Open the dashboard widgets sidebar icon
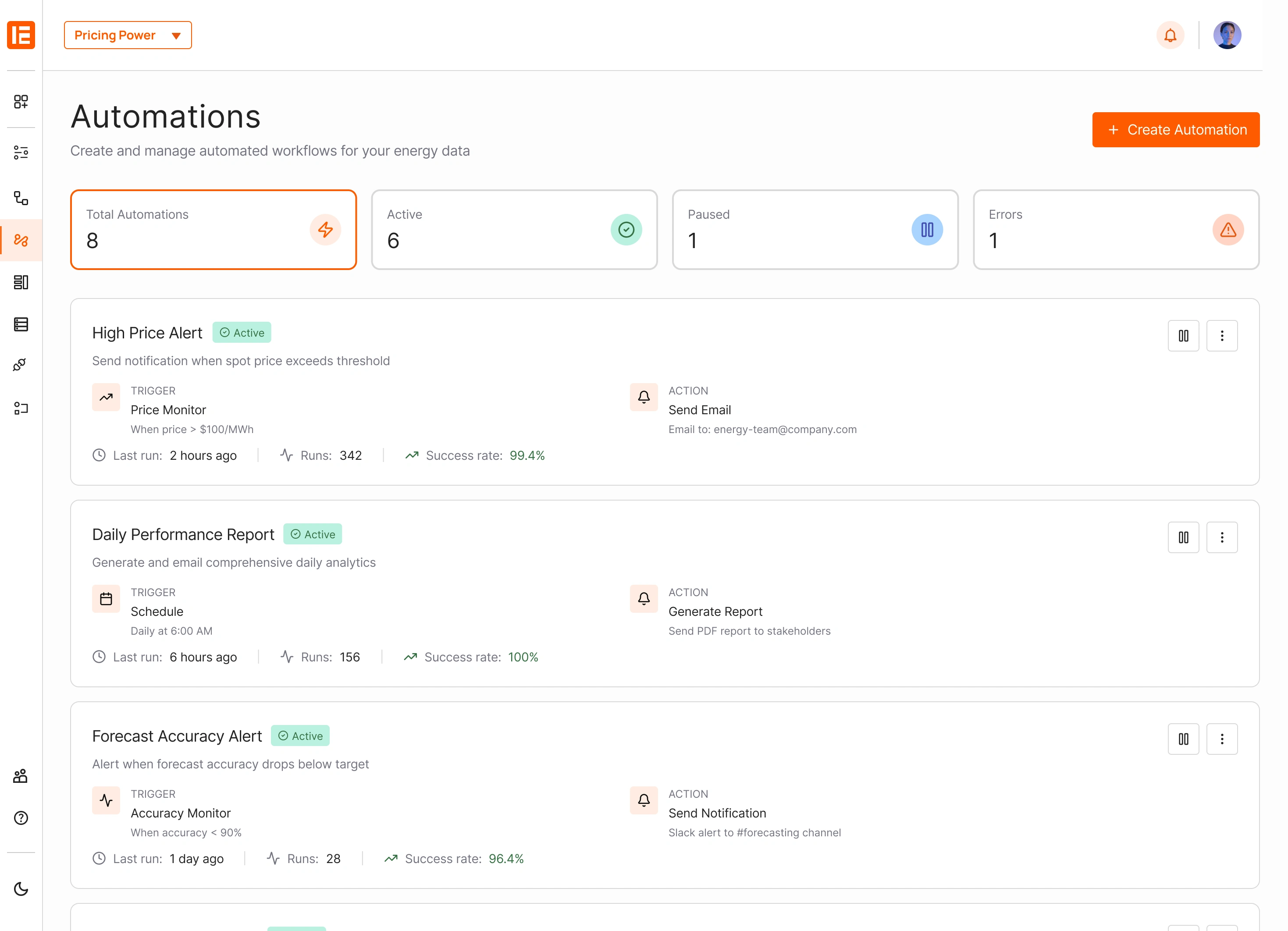This screenshot has height=931, width=1288. 21,102
